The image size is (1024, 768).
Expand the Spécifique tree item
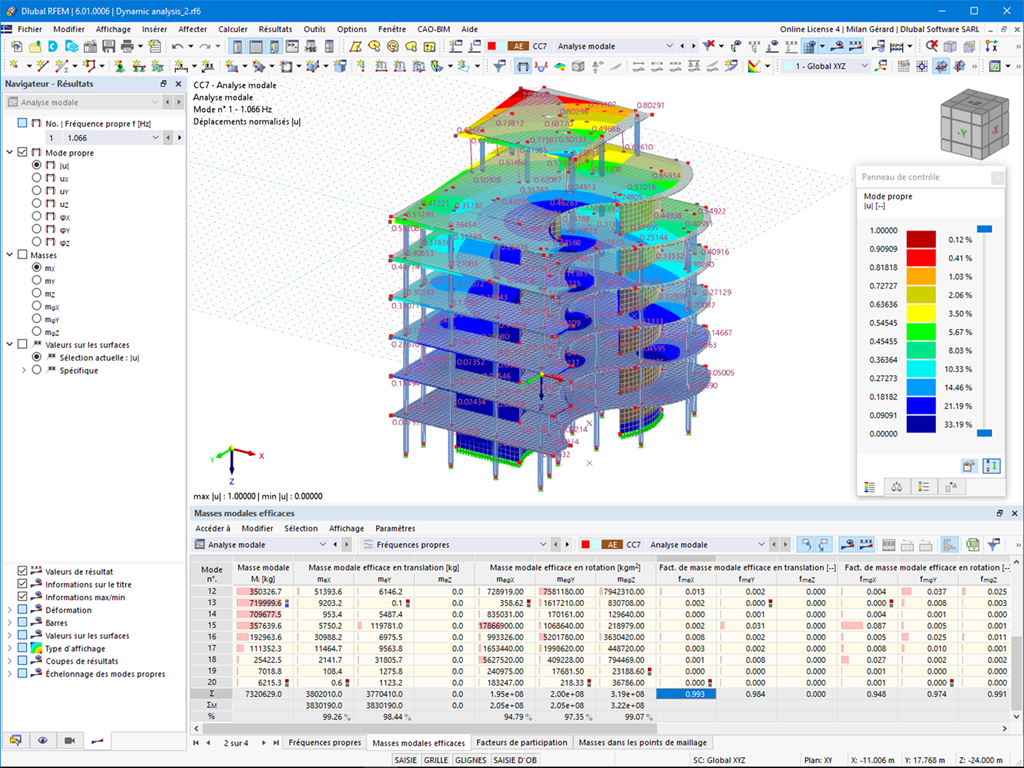coord(24,370)
